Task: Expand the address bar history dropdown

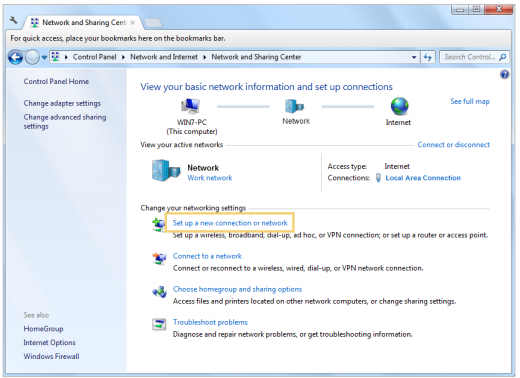Action: click(x=414, y=57)
